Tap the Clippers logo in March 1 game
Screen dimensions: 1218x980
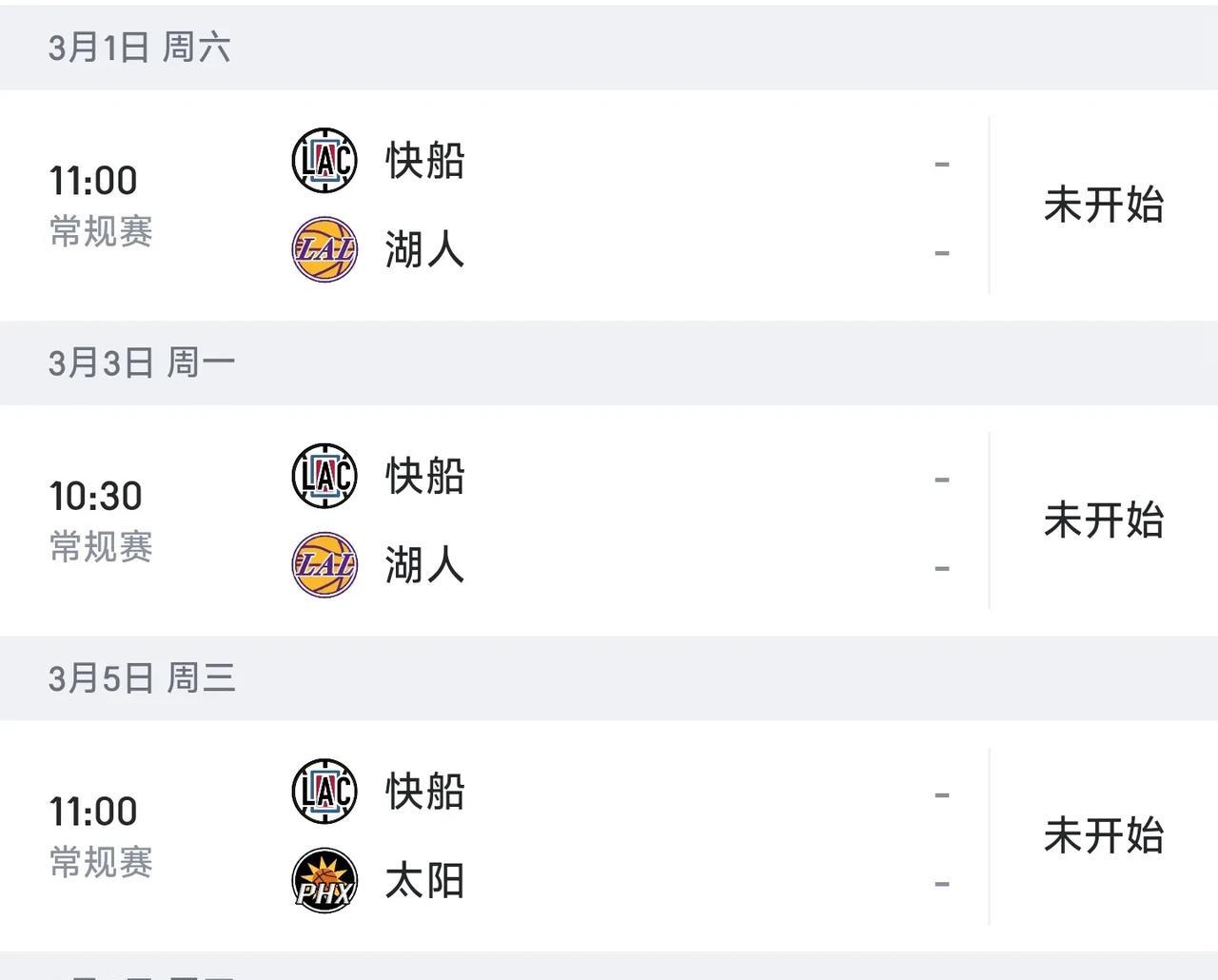point(324,161)
